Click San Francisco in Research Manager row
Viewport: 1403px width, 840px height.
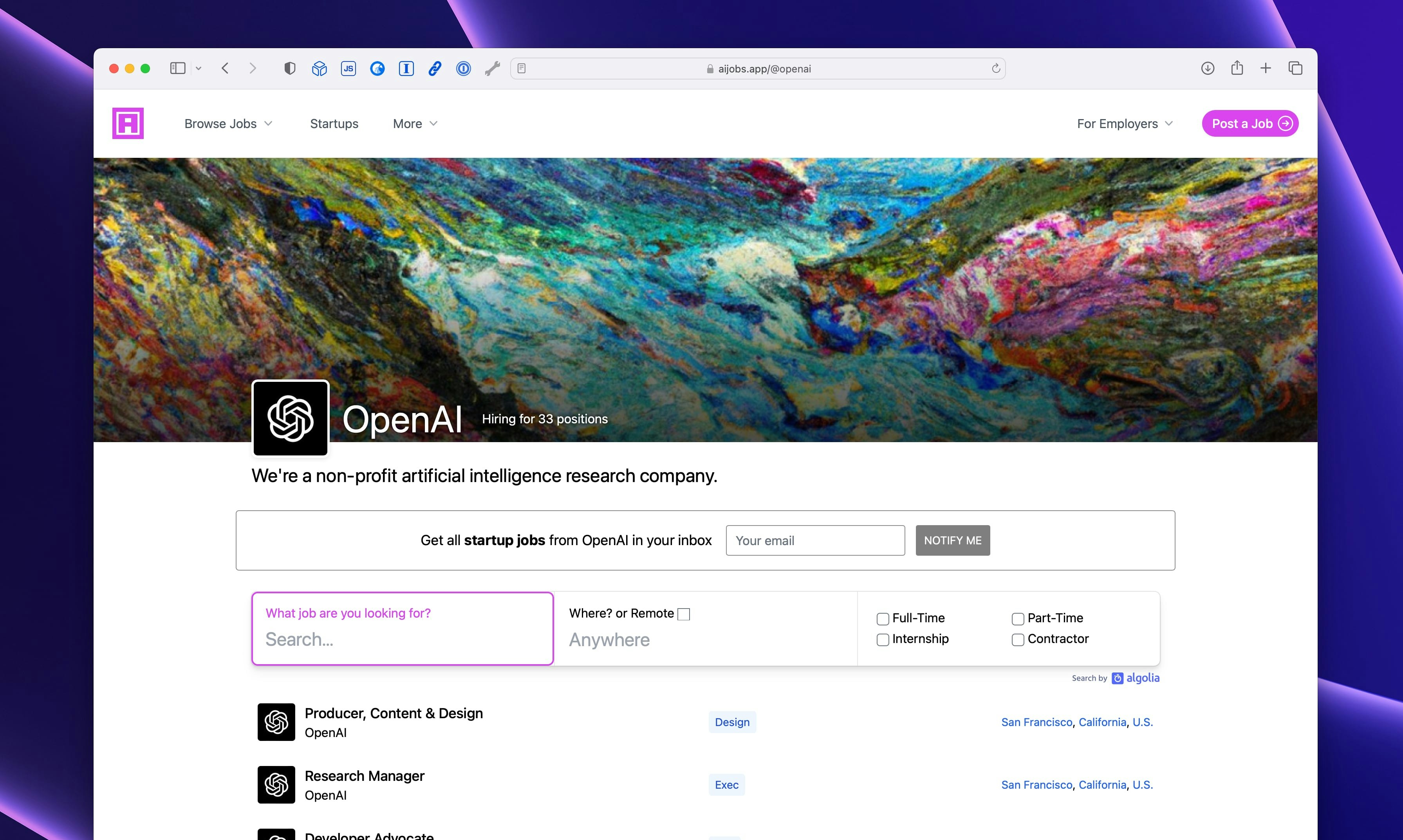1037,785
